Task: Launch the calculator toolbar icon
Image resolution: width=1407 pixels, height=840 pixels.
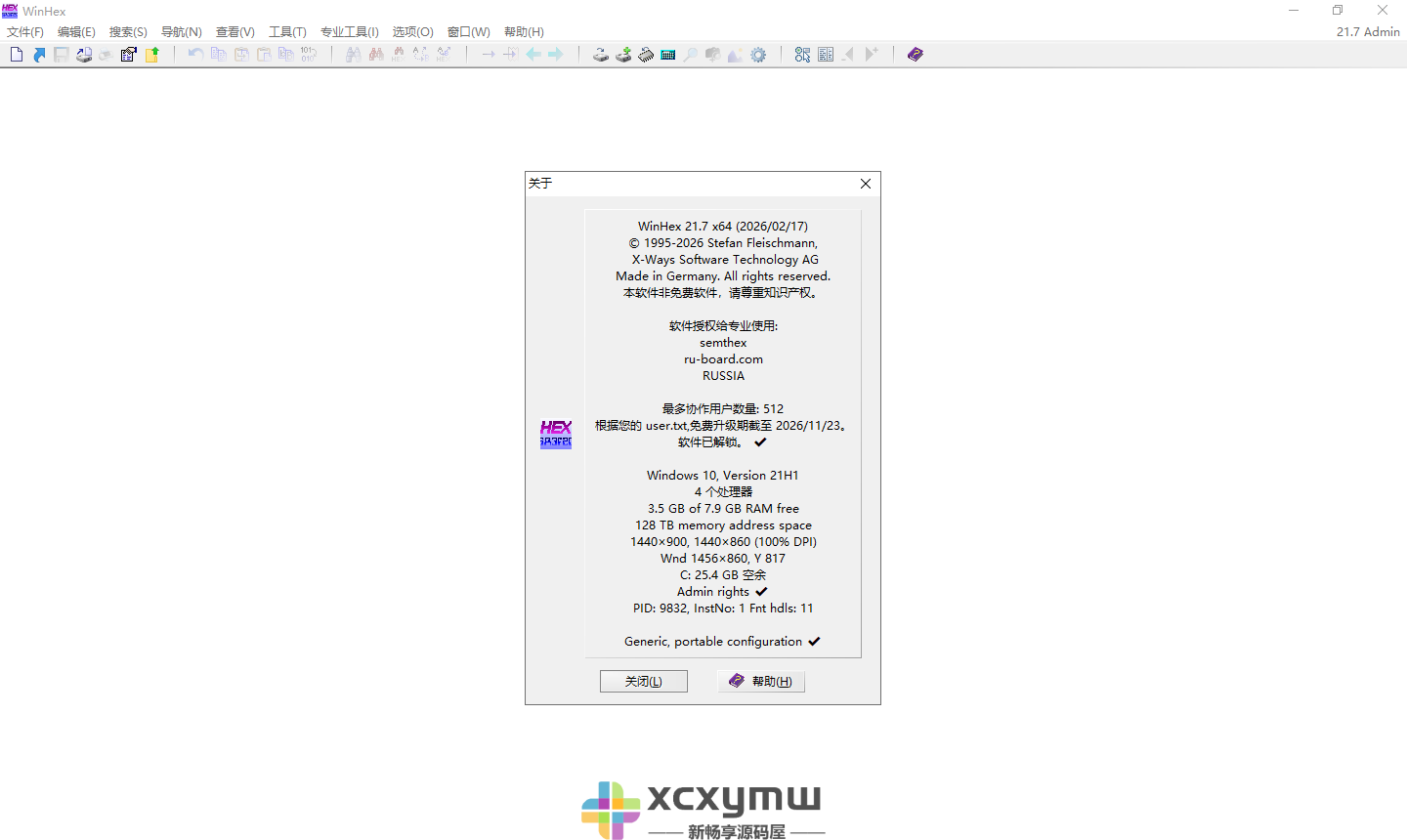Action: pyautogui.click(x=667, y=54)
